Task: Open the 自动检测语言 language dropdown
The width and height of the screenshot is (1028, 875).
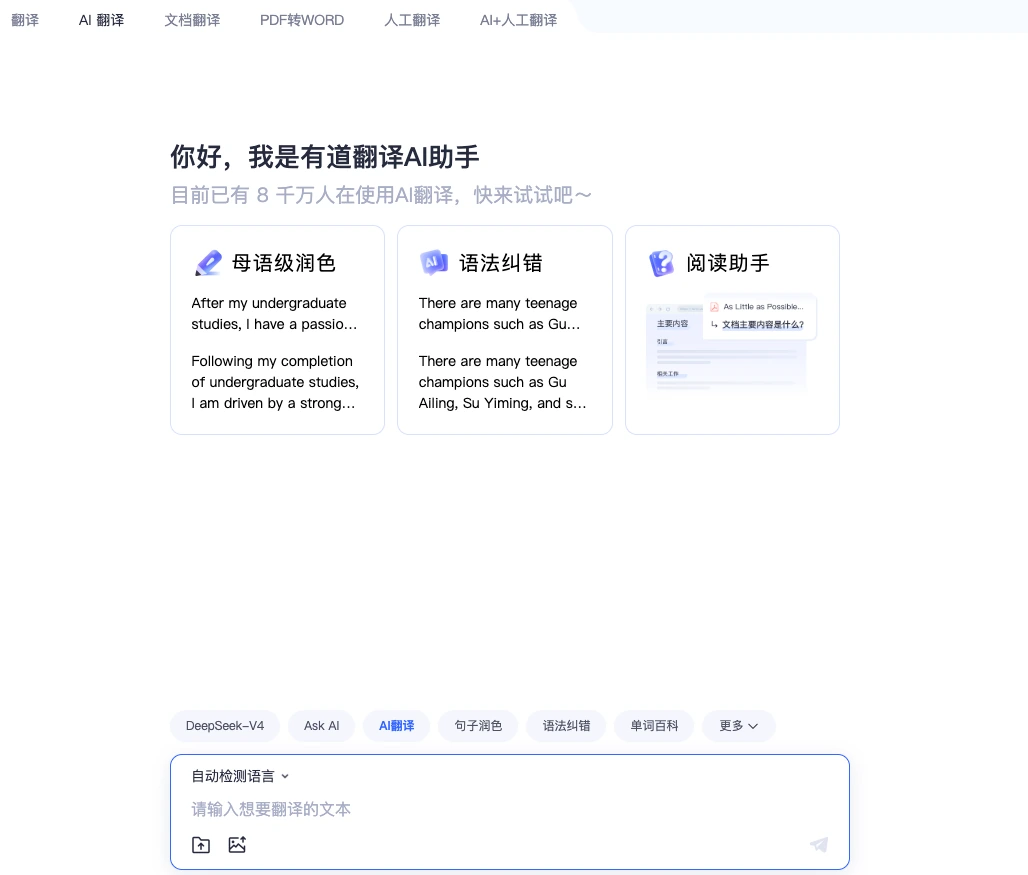Action: [x=240, y=776]
